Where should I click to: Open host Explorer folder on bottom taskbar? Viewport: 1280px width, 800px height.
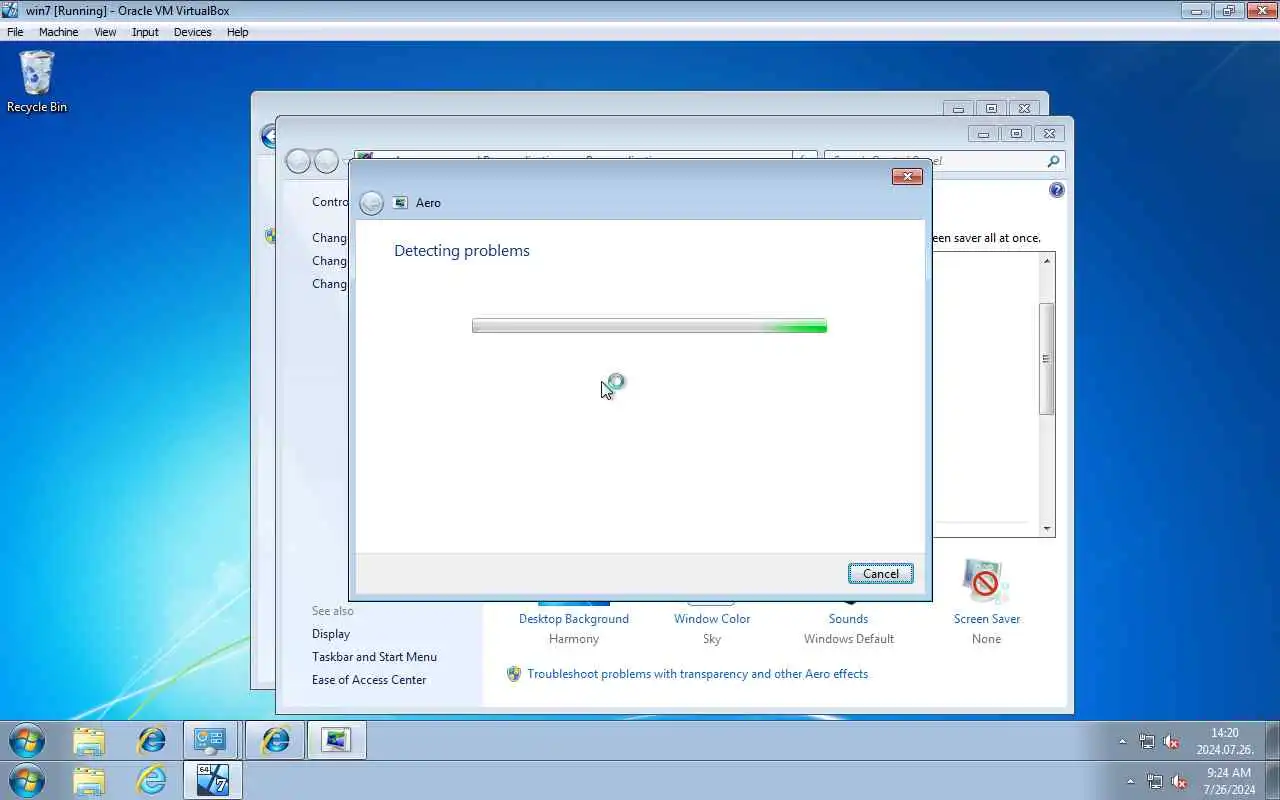pos(89,781)
